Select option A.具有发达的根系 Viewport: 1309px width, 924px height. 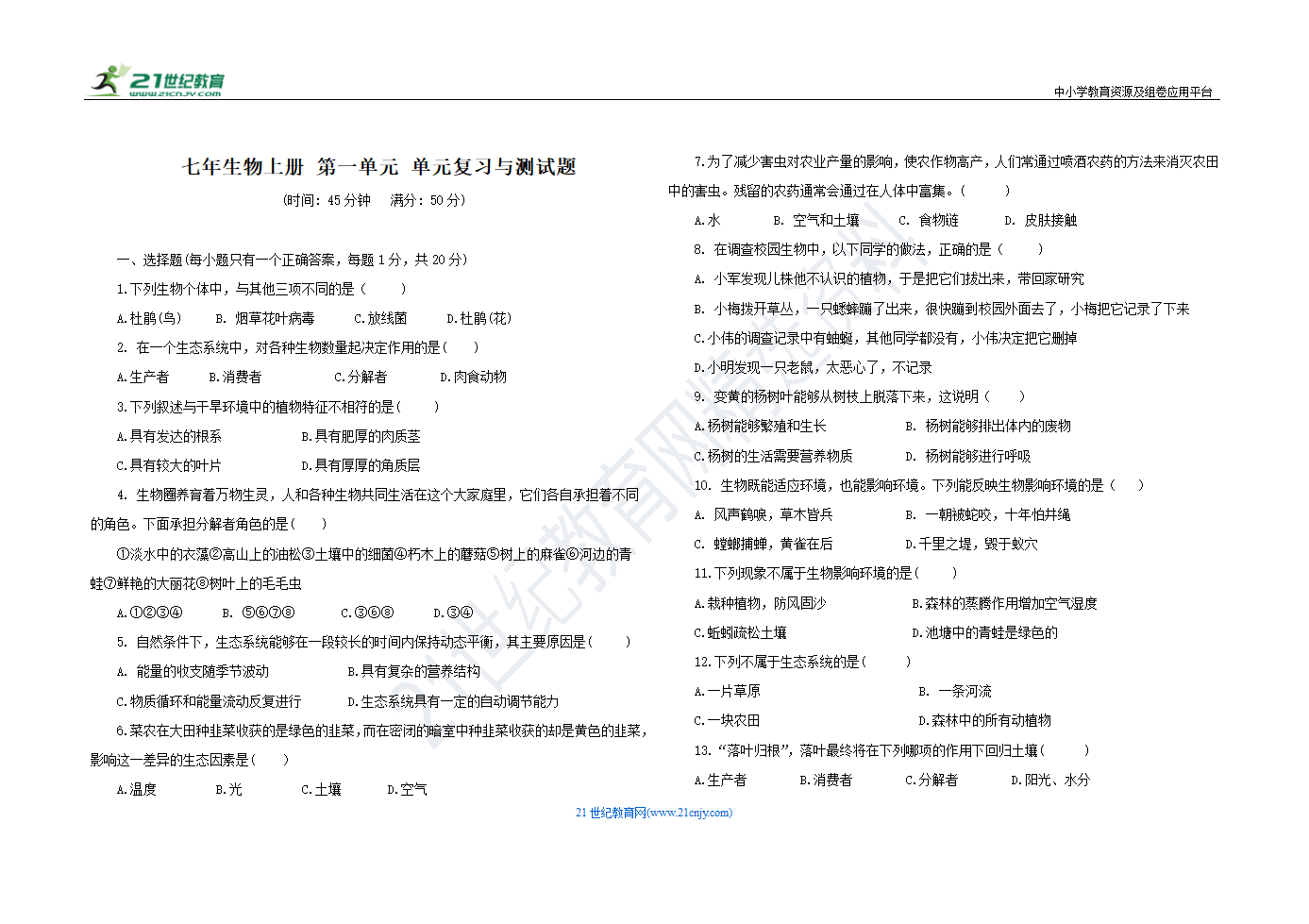(x=169, y=436)
